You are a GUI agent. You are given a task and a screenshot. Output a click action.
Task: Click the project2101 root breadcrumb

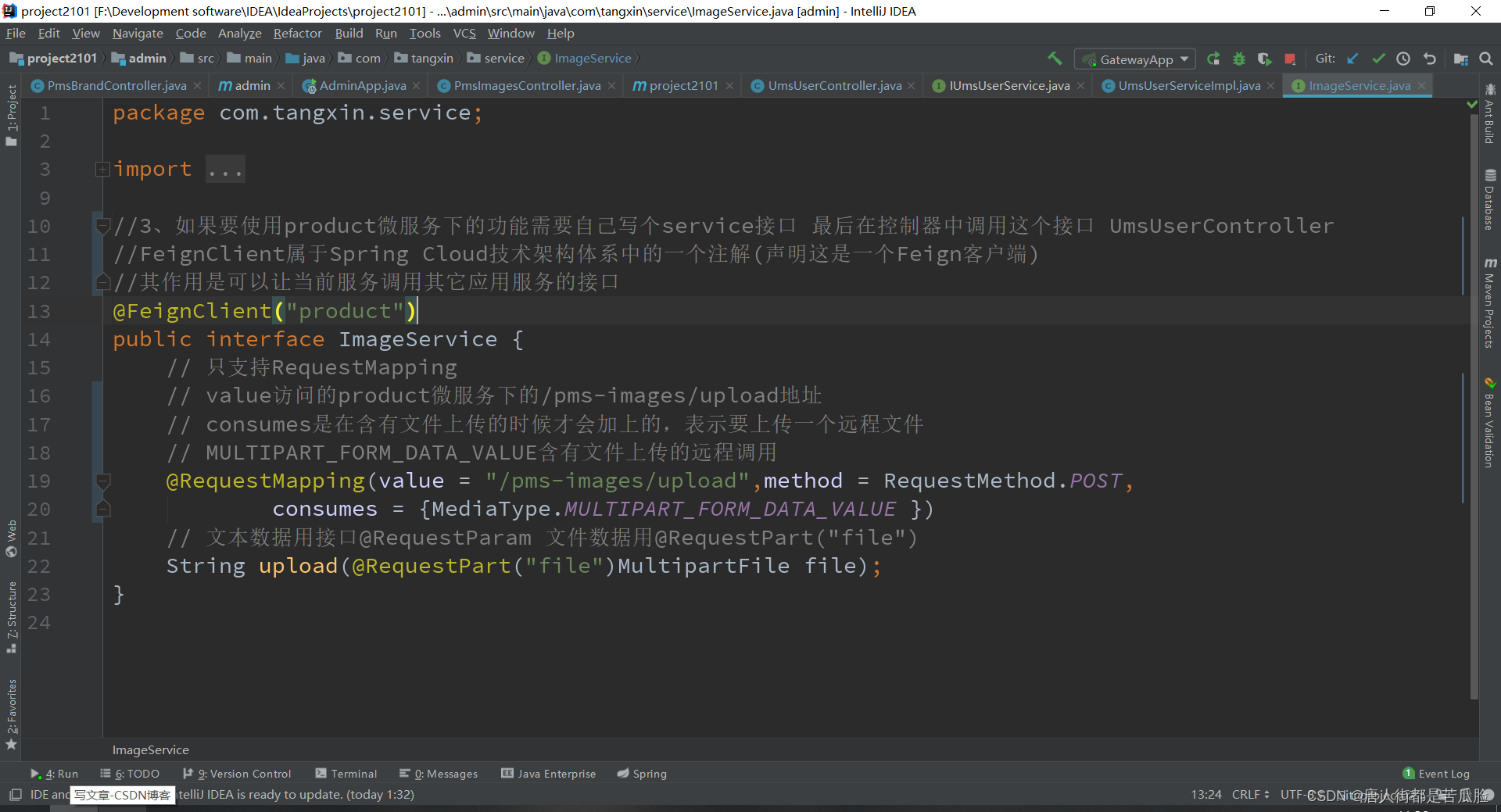(x=53, y=59)
